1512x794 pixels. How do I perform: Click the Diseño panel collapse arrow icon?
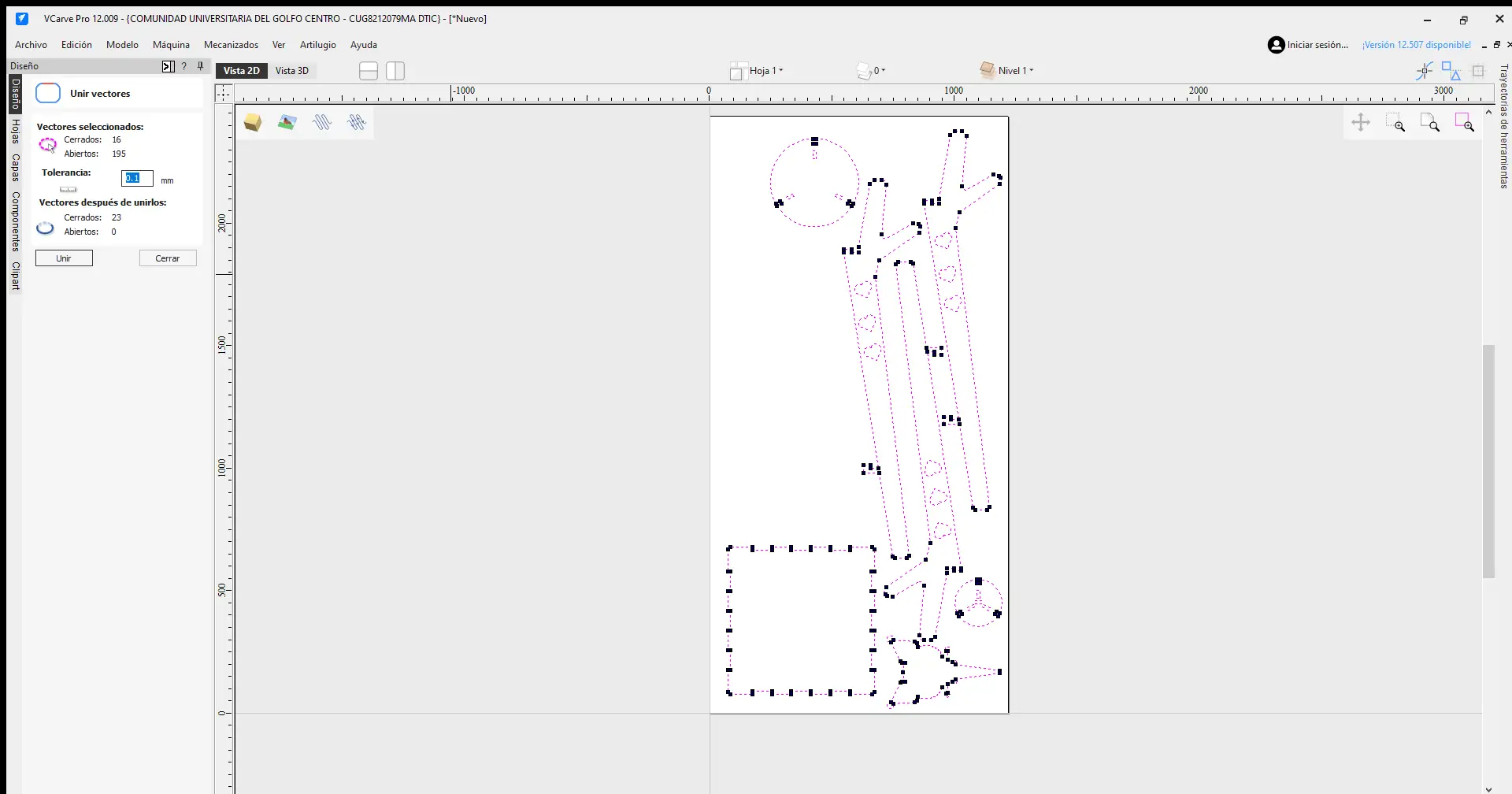168,66
